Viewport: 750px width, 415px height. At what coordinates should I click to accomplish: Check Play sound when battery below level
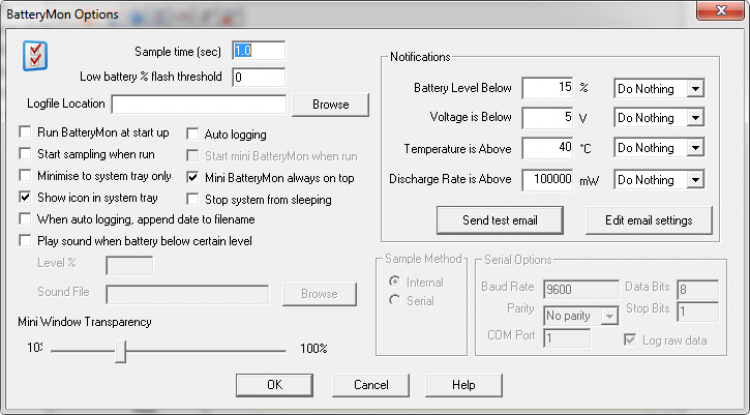pyautogui.click(x=25, y=240)
